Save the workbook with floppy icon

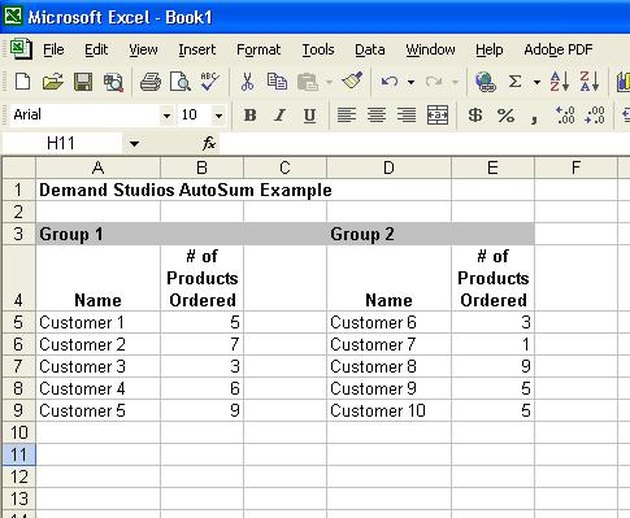(83, 82)
